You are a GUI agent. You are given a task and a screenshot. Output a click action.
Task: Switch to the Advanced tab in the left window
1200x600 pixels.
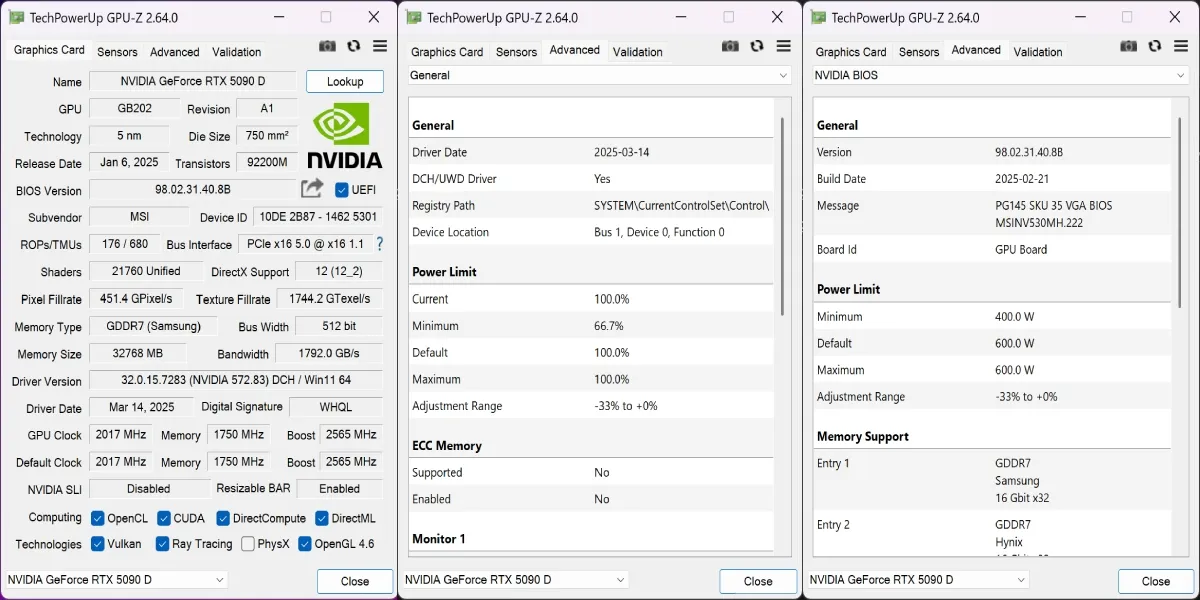175,52
